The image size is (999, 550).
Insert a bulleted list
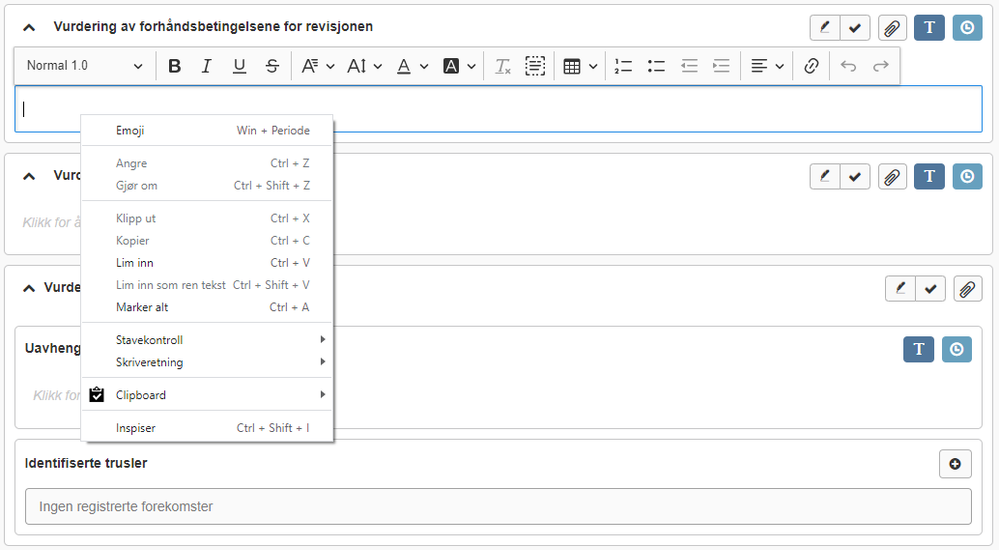pos(656,66)
